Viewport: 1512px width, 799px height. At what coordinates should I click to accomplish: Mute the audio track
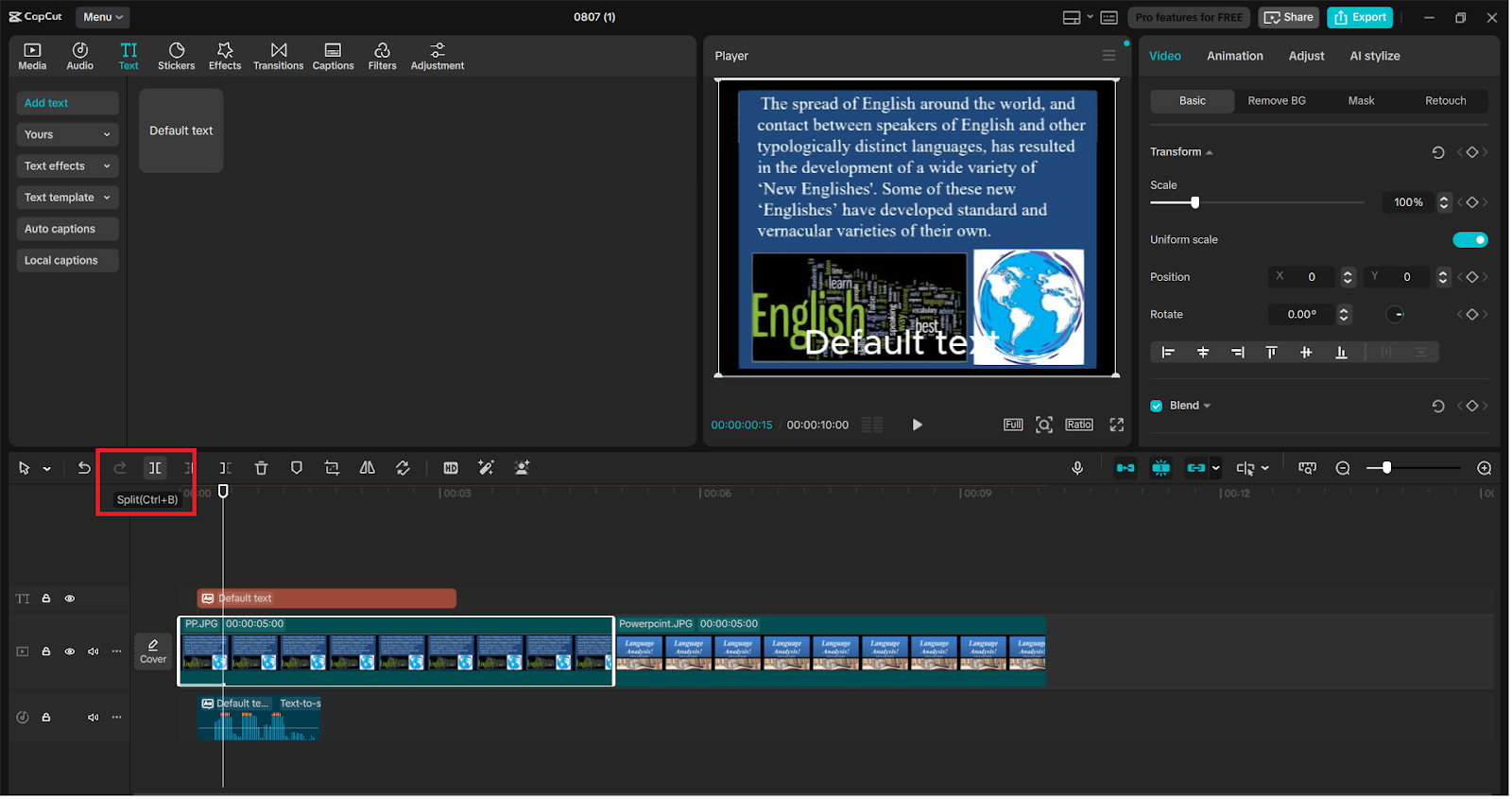tap(94, 718)
